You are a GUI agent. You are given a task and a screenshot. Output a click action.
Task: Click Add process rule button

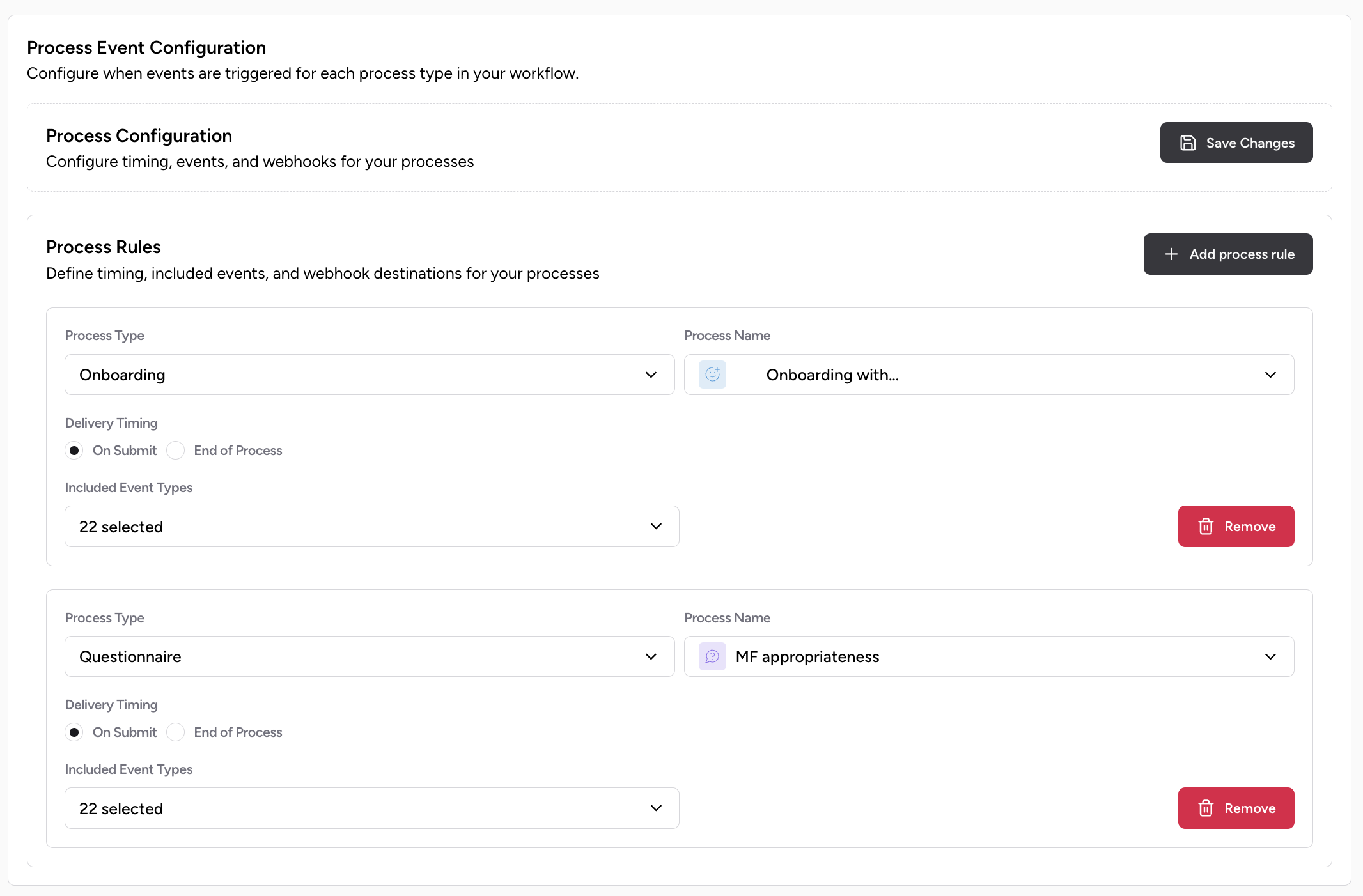click(x=1227, y=254)
